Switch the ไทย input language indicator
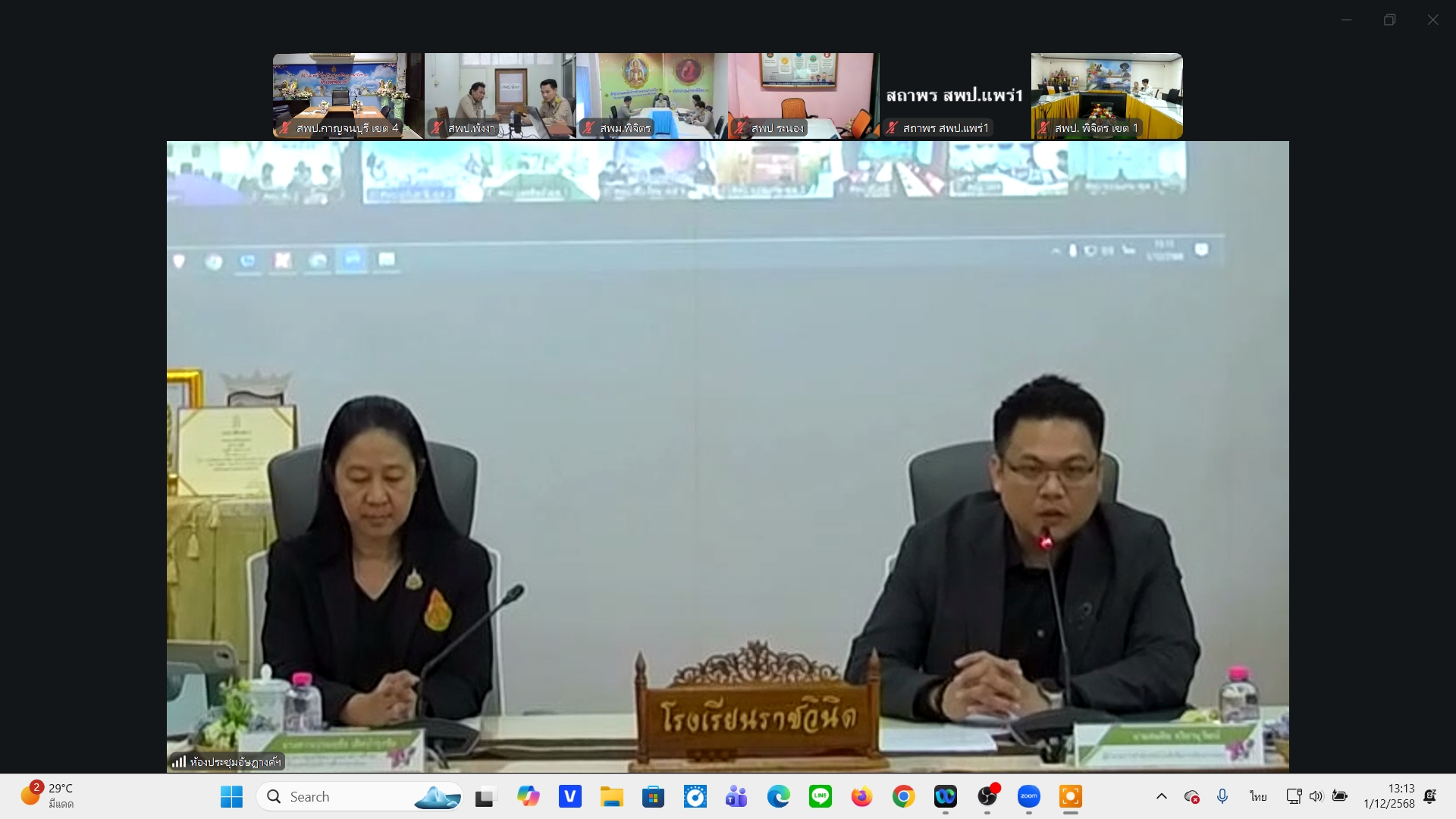Screen dimensions: 1456x819 coord(1258,796)
